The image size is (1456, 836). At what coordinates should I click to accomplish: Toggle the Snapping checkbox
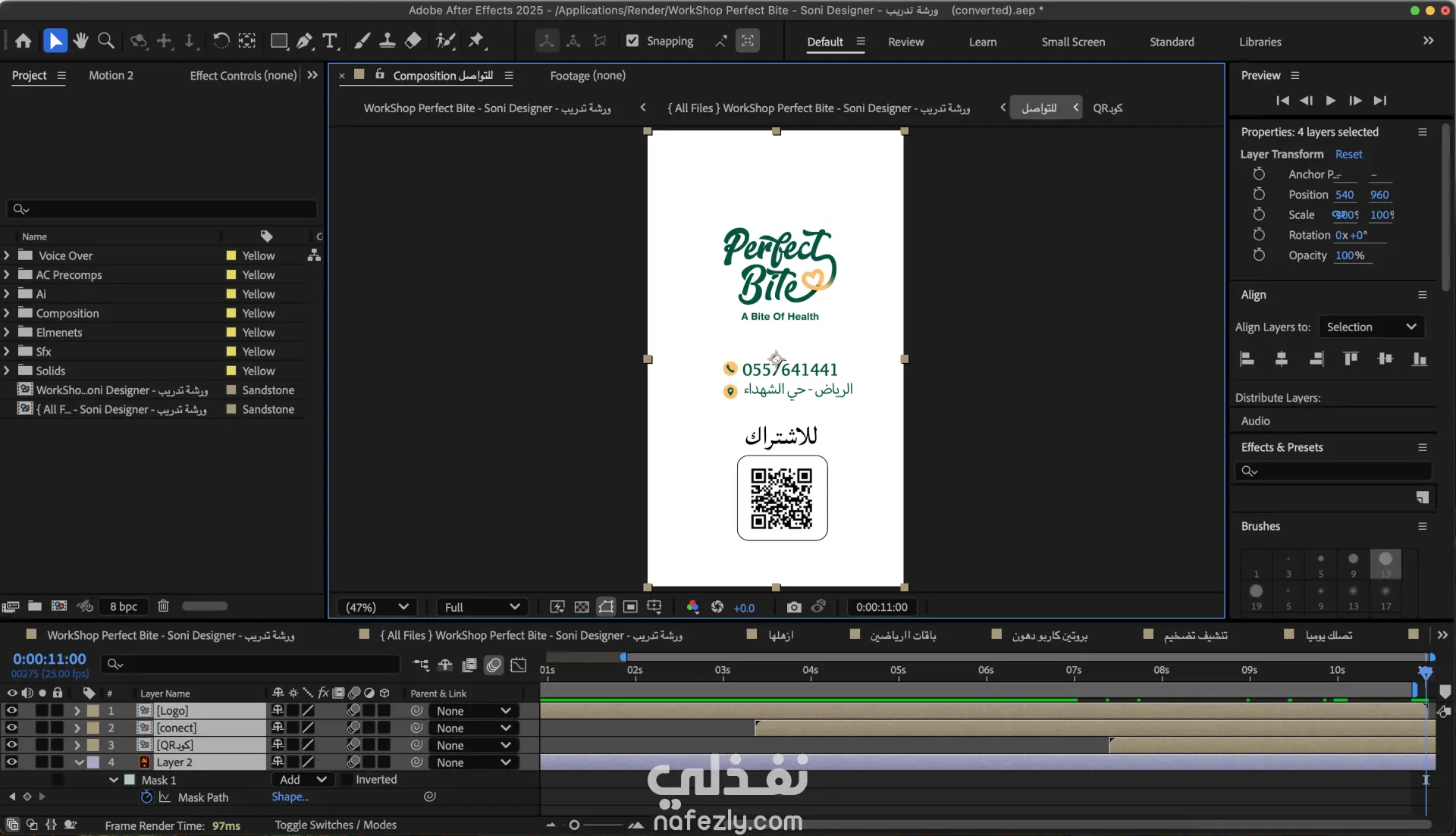click(632, 41)
